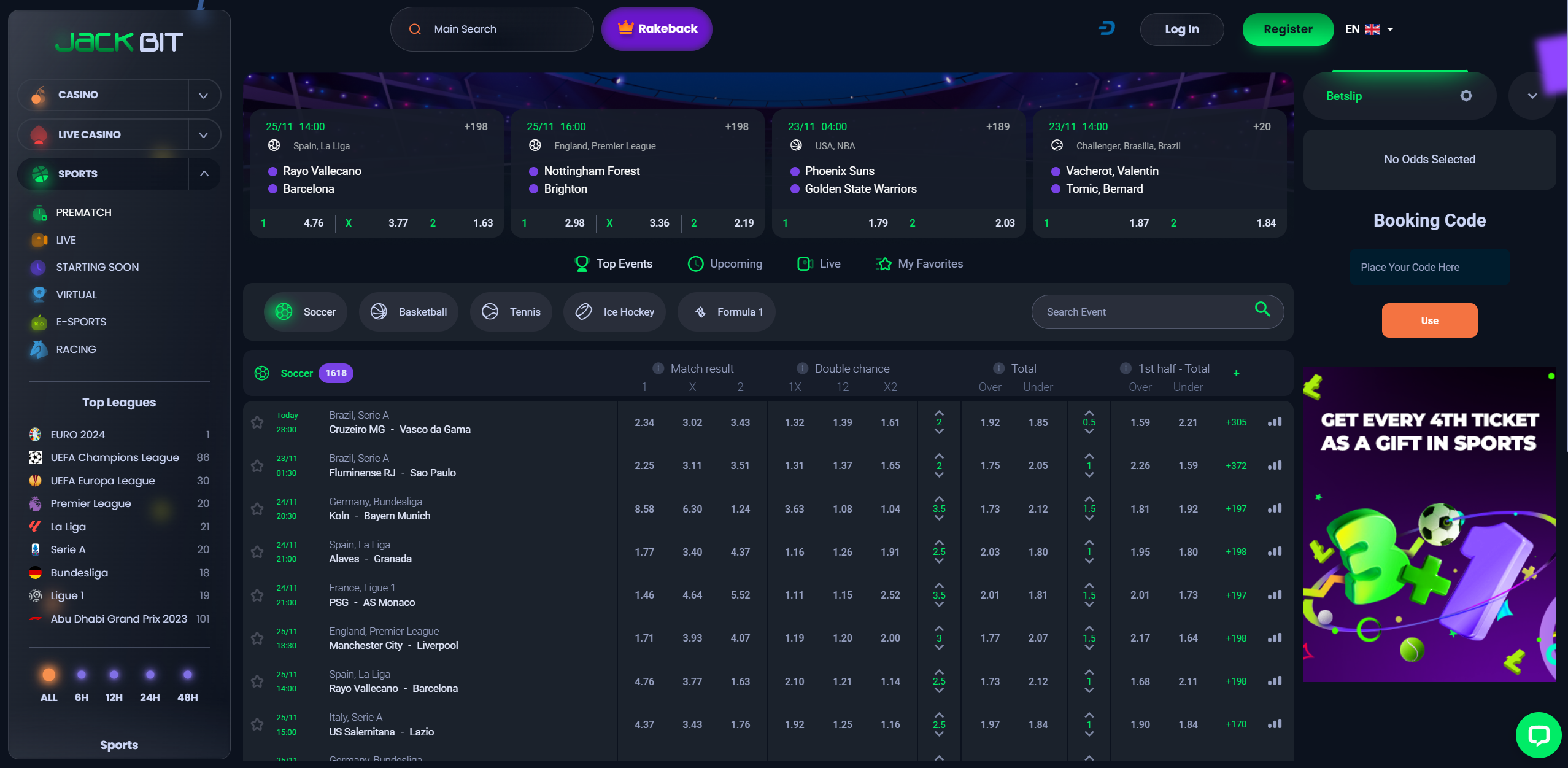This screenshot has width=1568, height=768.
Task: Favorite the Koln - Bayern Munich match
Action: coord(257,509)
